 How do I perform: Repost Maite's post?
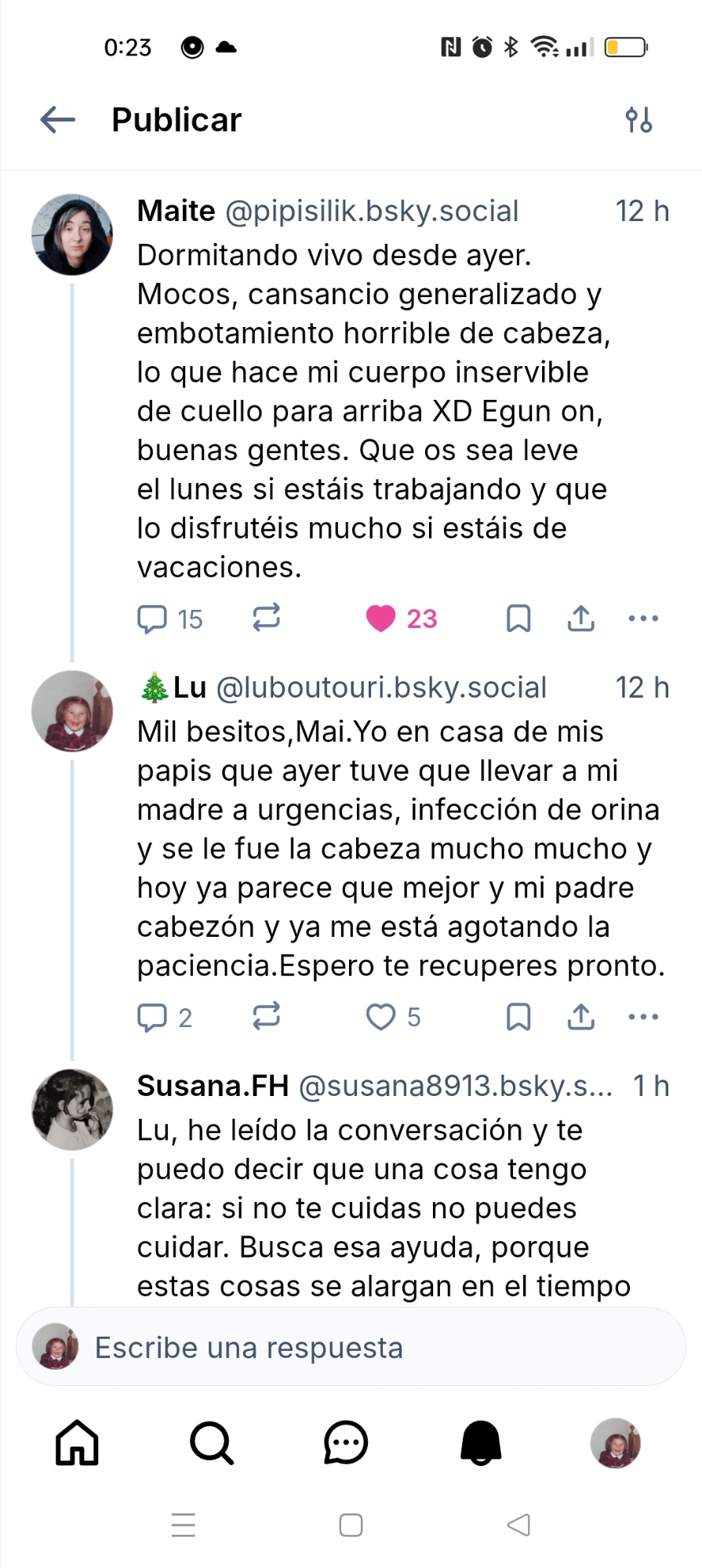tap(267, 618)
